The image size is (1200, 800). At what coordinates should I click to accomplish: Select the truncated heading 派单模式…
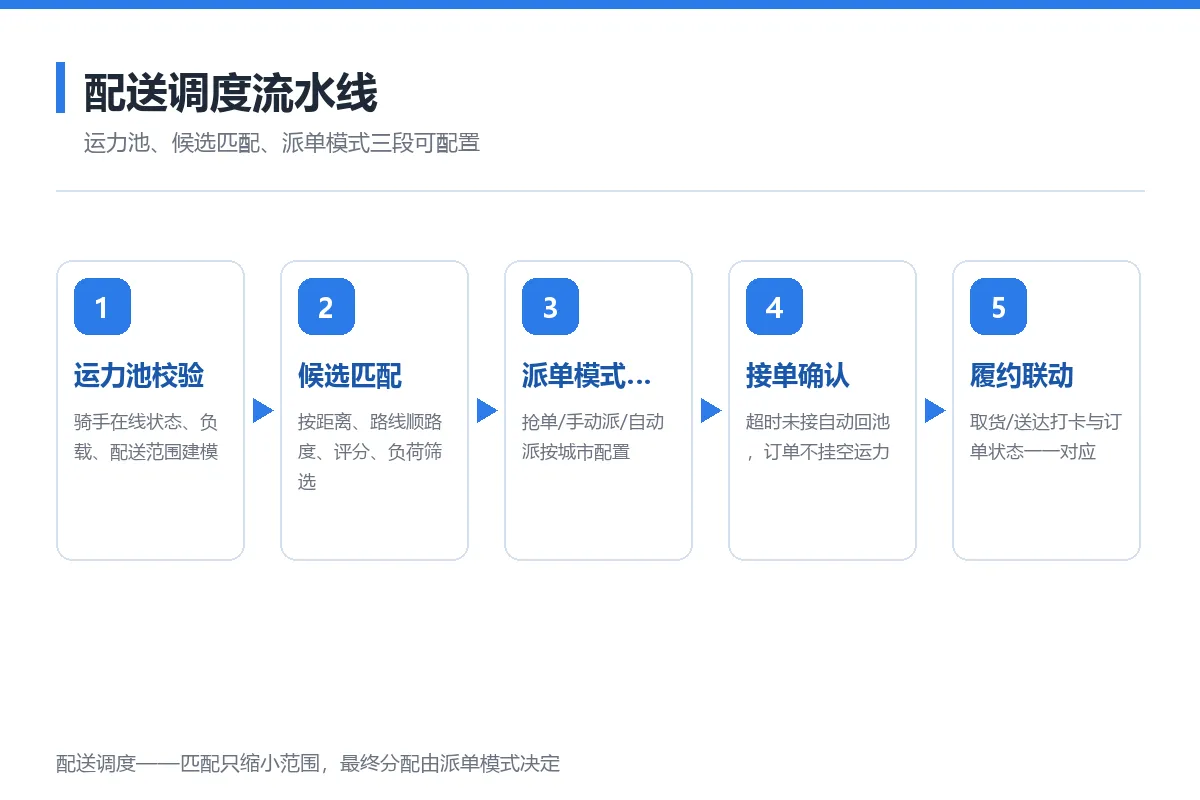pyautogui.click(x=586, y=376)
